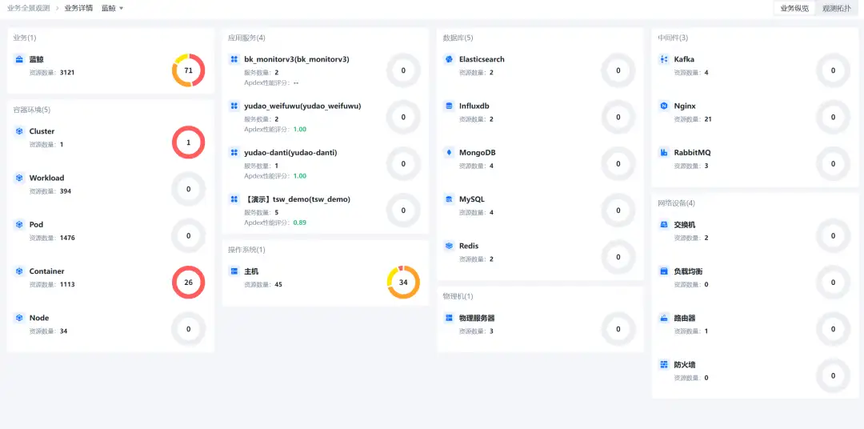864x429 pixels.
Task: Click the 蓝鲸 business icon
Action: click(x=19, y=59)
